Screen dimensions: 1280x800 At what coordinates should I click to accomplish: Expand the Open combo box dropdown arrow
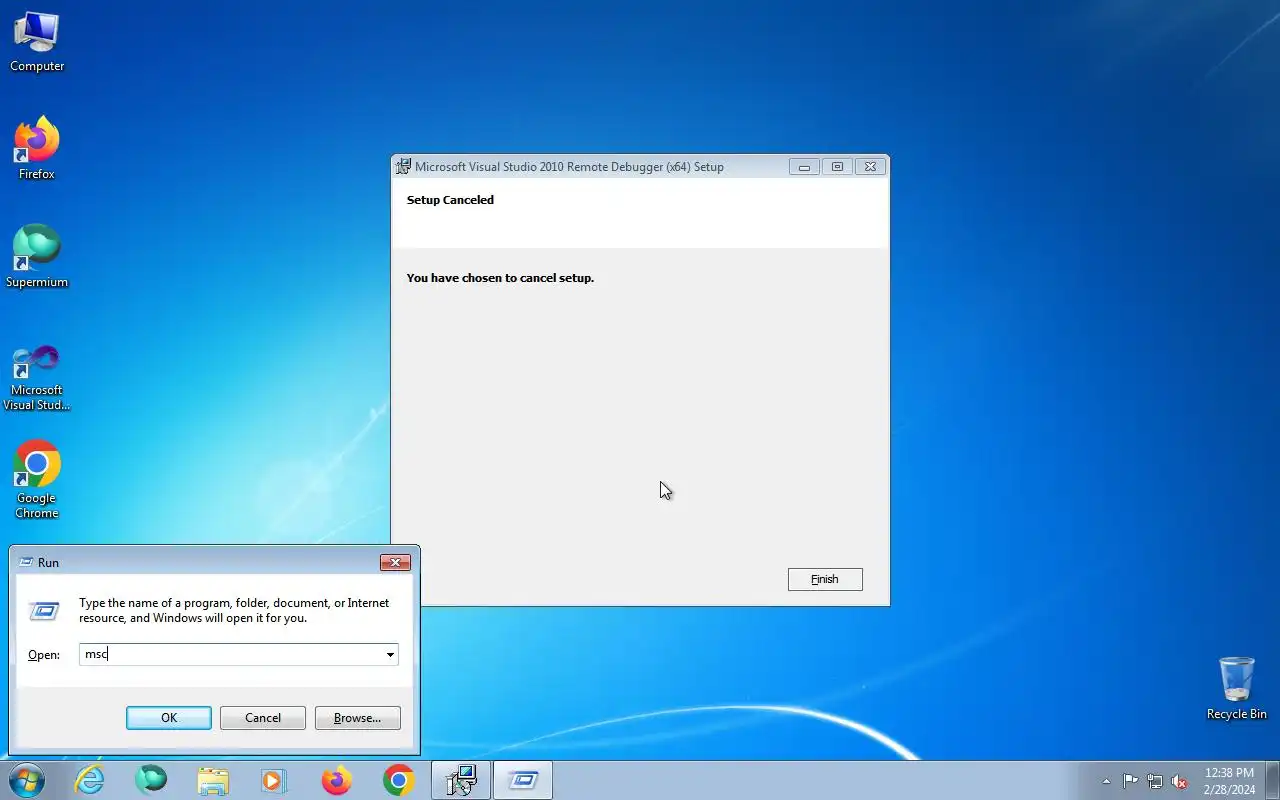point(390,654)
